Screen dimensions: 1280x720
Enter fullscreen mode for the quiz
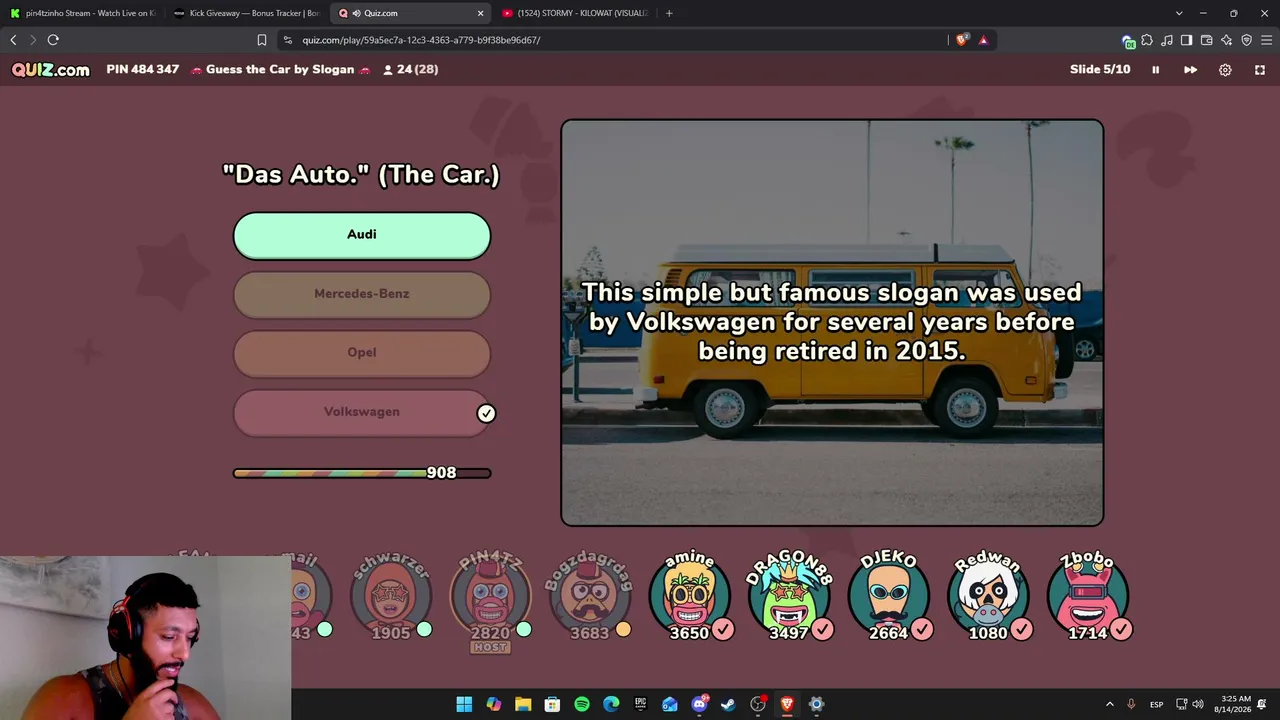(x=1260, y=70)
